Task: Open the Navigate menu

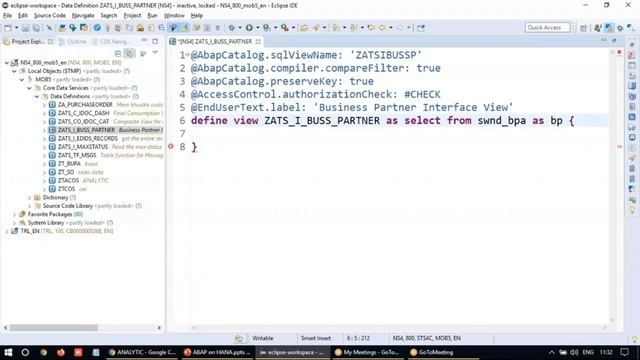Action: pyautogui.click(x=83, y=16)
